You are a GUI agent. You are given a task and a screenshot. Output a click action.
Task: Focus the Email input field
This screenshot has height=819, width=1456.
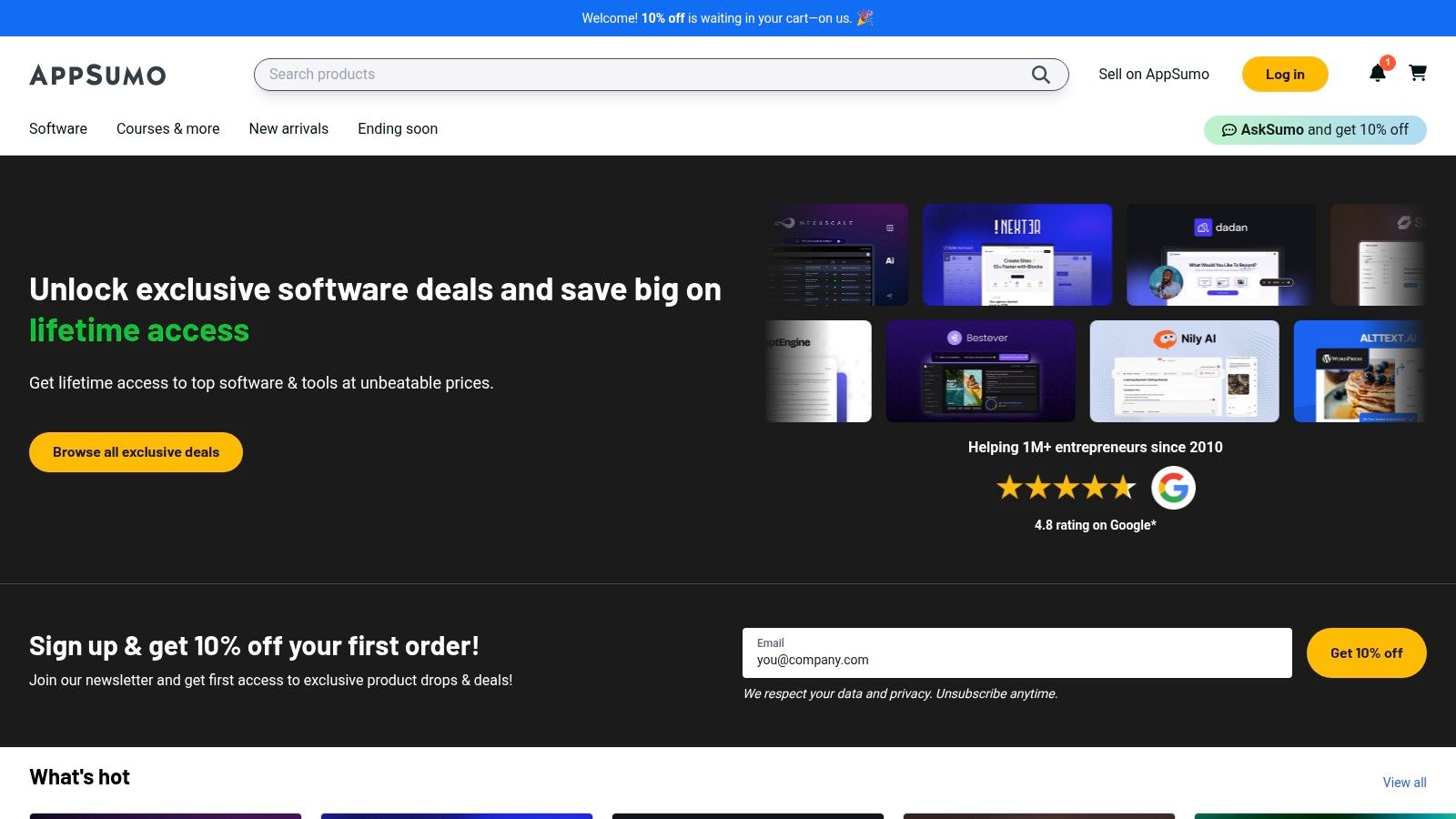1017,652
